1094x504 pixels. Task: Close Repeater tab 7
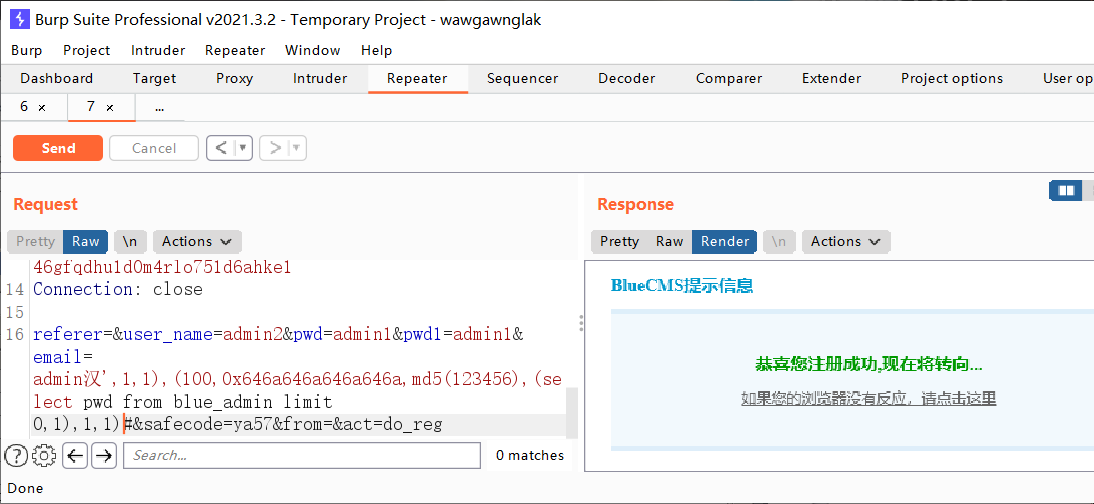(110, 108)
